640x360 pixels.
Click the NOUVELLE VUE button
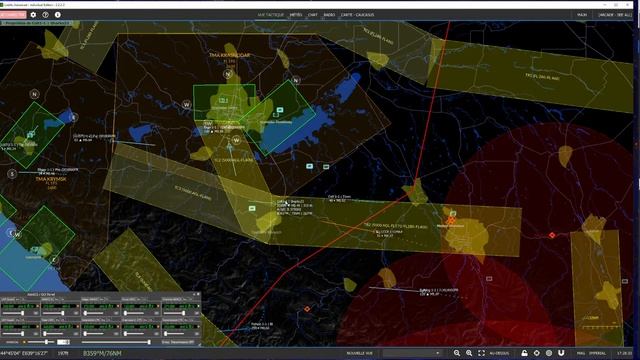360,353
